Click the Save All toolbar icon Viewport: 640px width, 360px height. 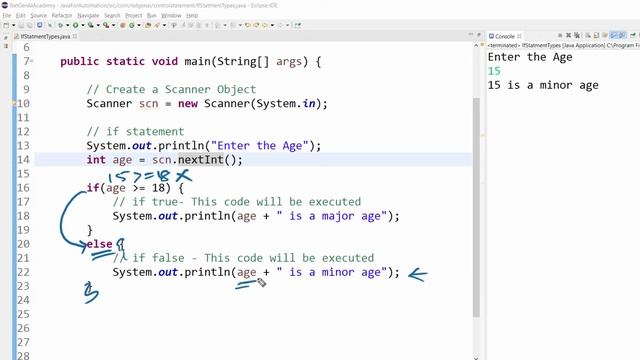(x=29, y=25)
